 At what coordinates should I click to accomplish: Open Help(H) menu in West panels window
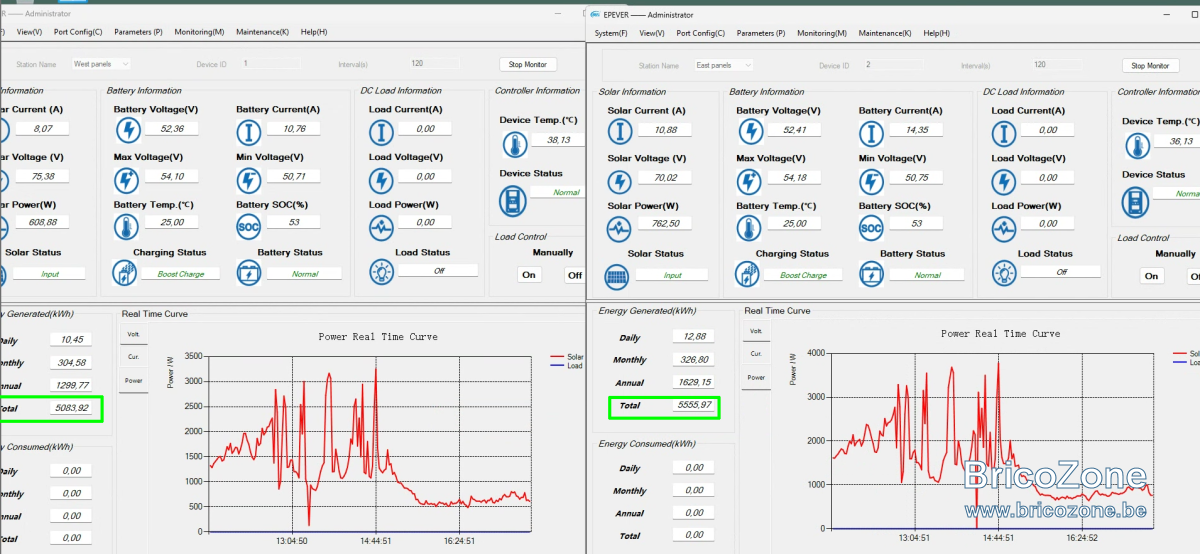(314, 32)
